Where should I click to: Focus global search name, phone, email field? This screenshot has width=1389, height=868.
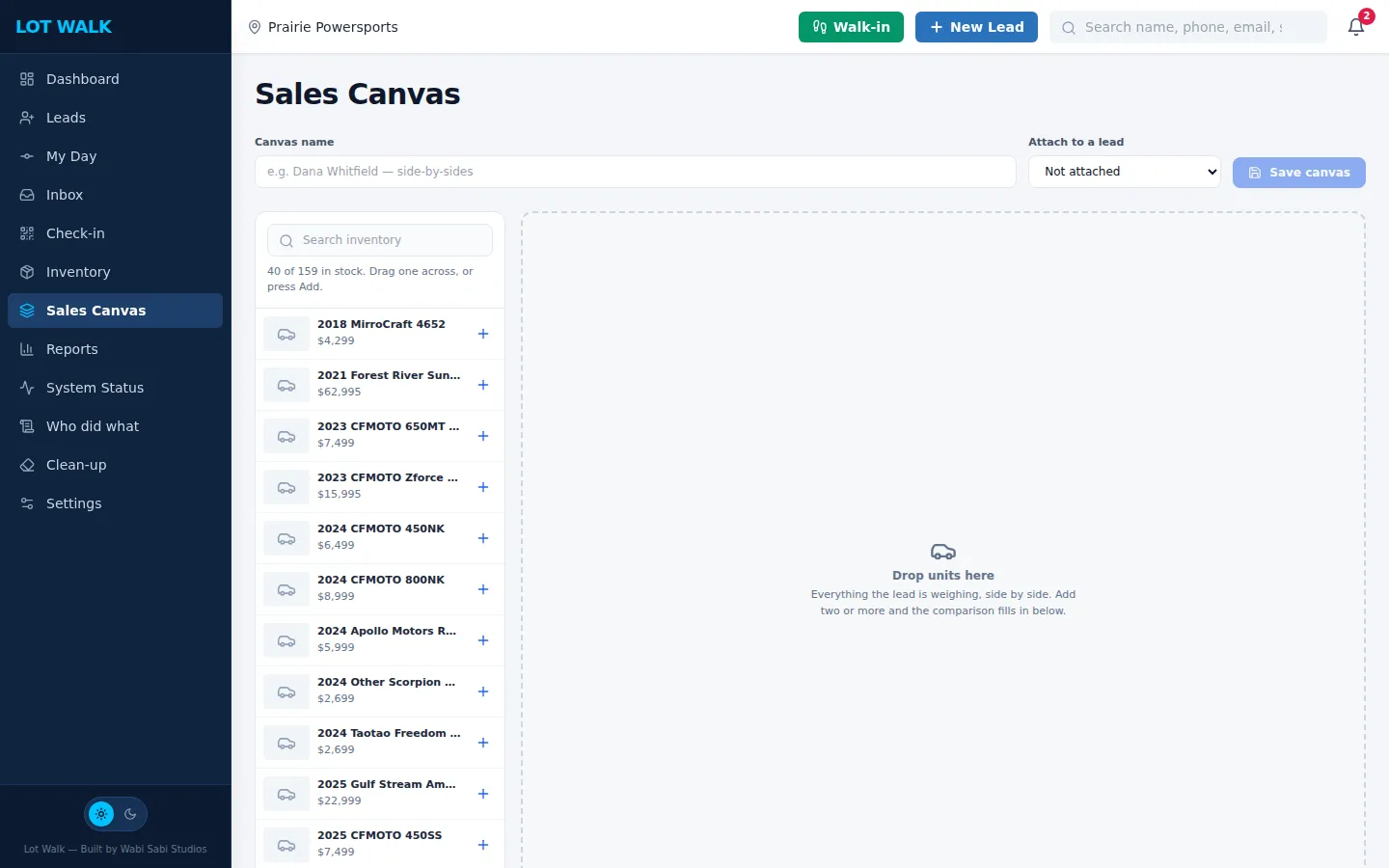(x=1188, y=27)
